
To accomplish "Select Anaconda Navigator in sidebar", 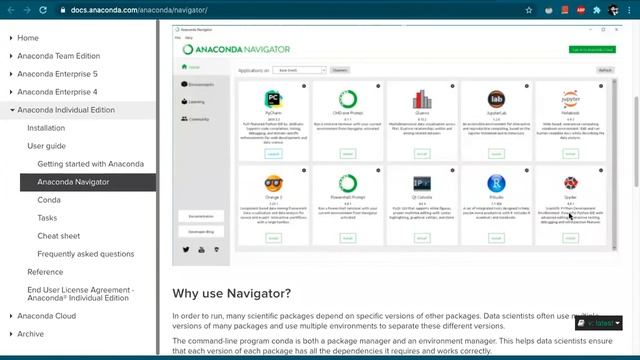I will [88, 182].
